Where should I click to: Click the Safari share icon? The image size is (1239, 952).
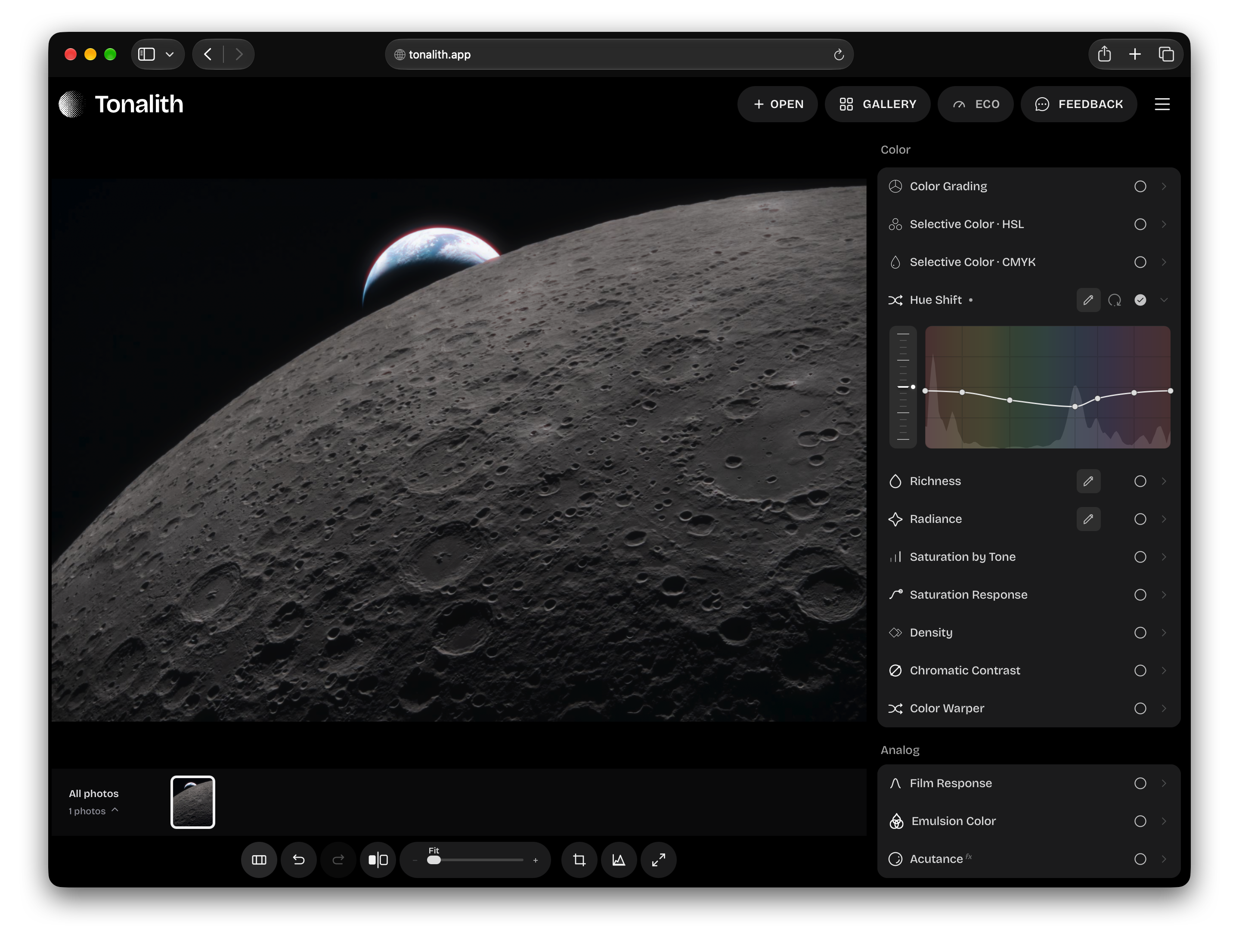click(x=1104, y=54)
